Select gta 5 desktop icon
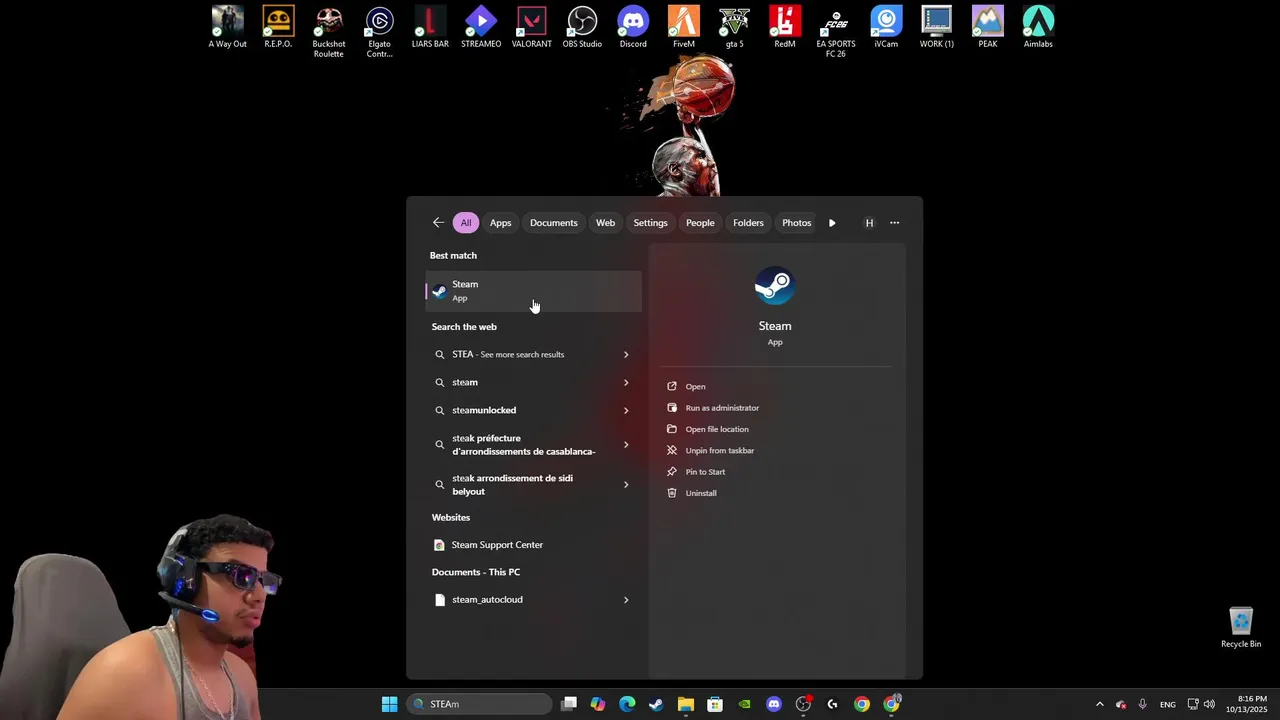The height and width of the screenshot is (720, 1280). click(x=734, y=27)
